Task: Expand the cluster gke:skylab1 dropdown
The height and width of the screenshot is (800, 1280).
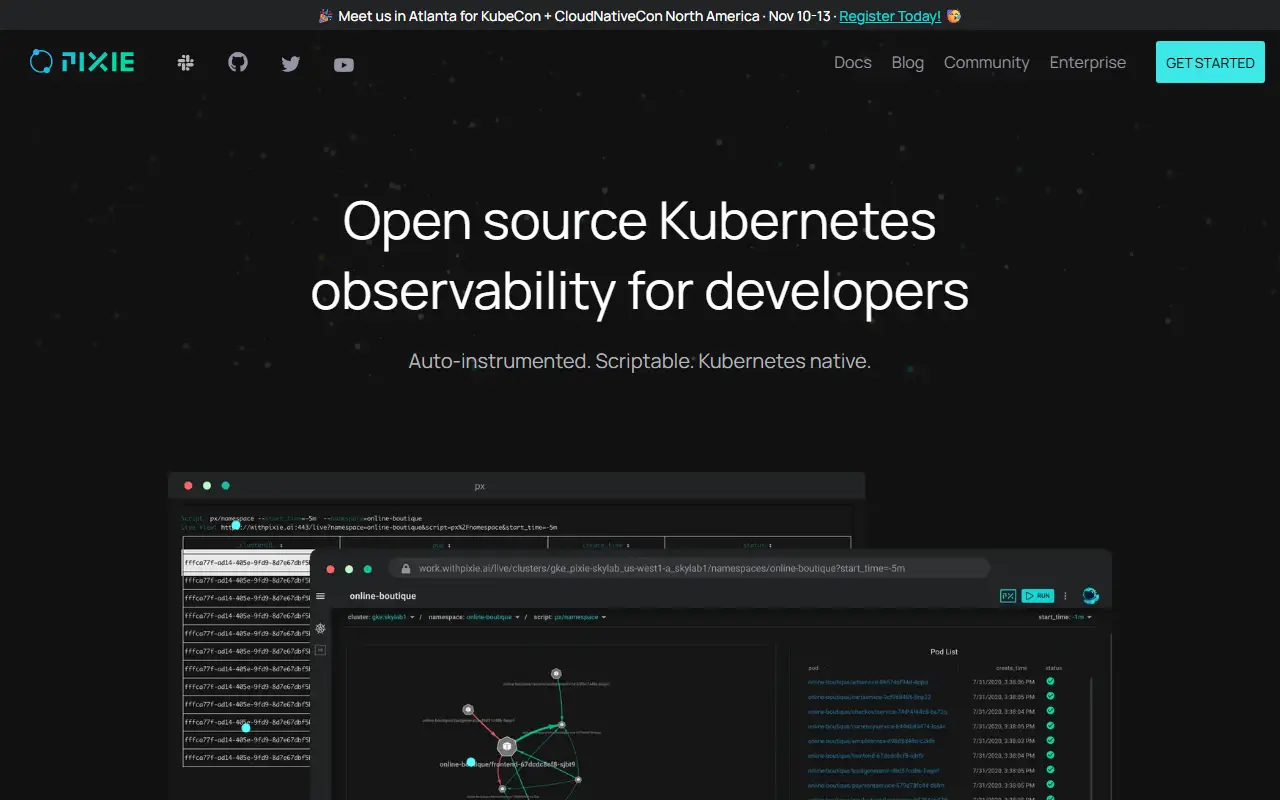Action: click(380, 617)
